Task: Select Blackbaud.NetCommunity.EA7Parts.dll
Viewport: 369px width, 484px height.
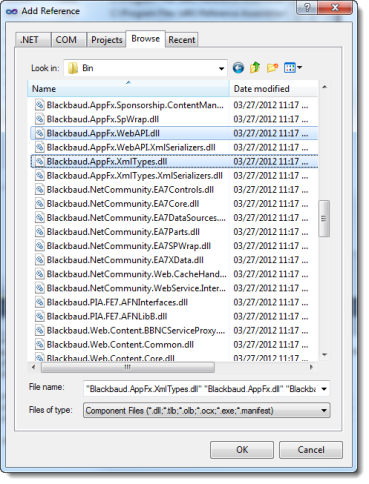Action: [123, 232]
